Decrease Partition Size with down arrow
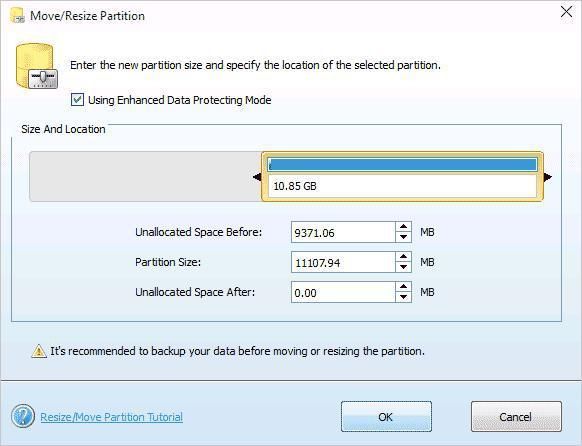The width and height of the screenshot is (582, 446). click(x=403, y=267)
